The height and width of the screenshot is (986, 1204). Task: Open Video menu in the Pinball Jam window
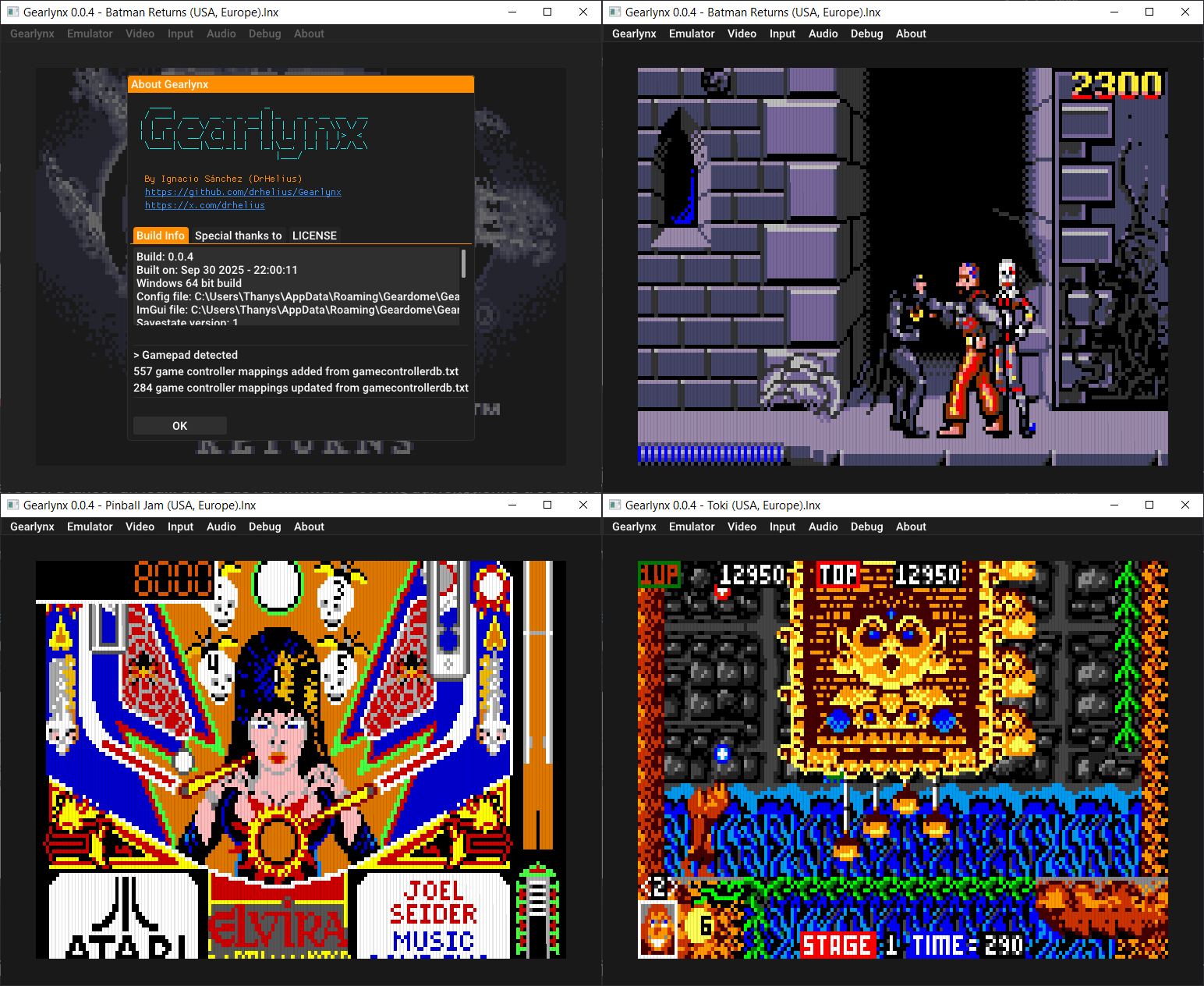140,527
